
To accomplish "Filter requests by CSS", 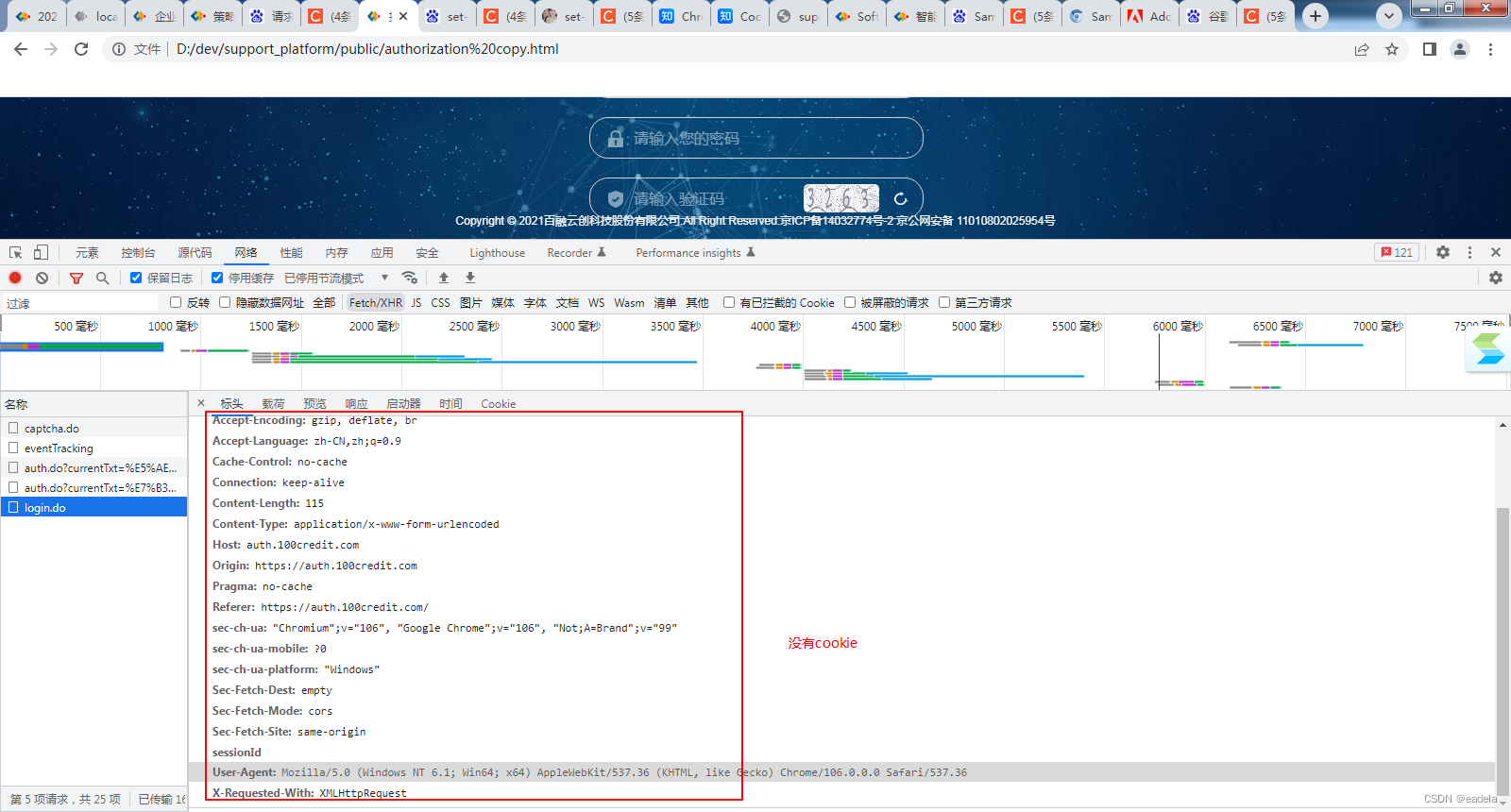I will tap(440, 302).
